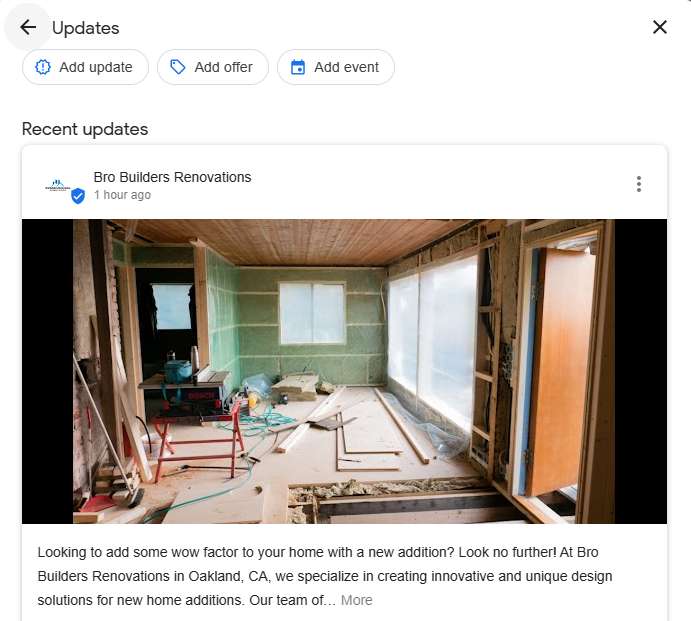Select the Add update button label
The width and height of the screenshot is (691, 621).
(96, 67)
